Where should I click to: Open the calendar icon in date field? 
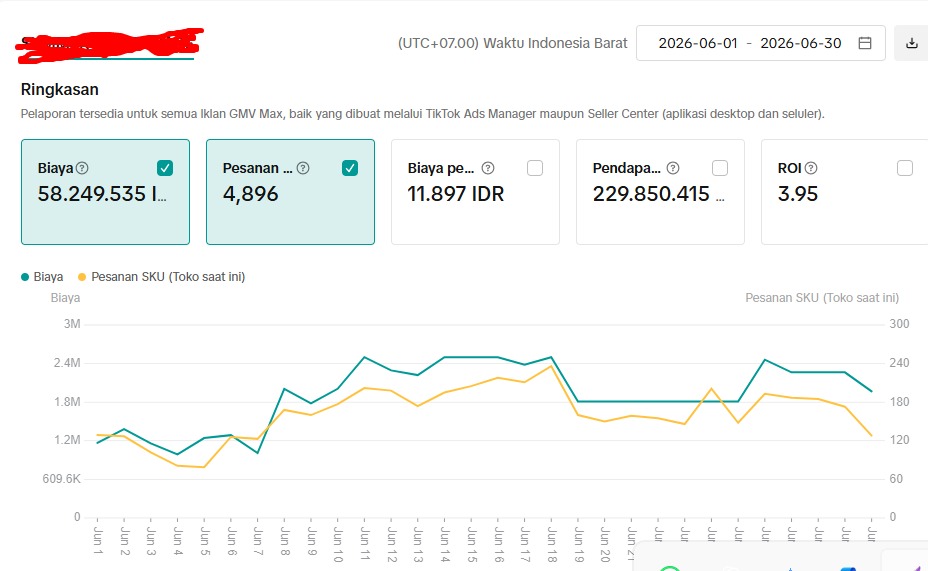click(865, 43)
